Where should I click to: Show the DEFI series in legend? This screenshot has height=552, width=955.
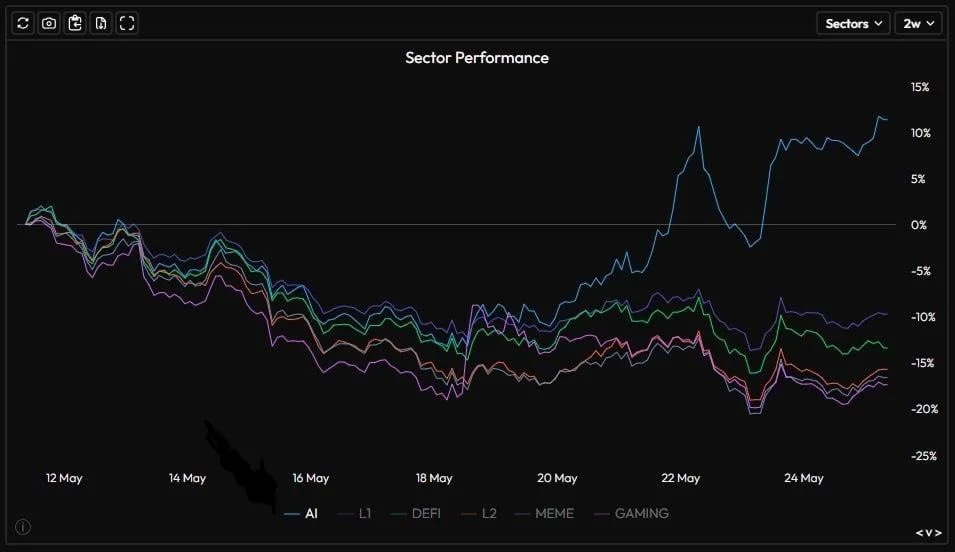[x=416, y=514]
